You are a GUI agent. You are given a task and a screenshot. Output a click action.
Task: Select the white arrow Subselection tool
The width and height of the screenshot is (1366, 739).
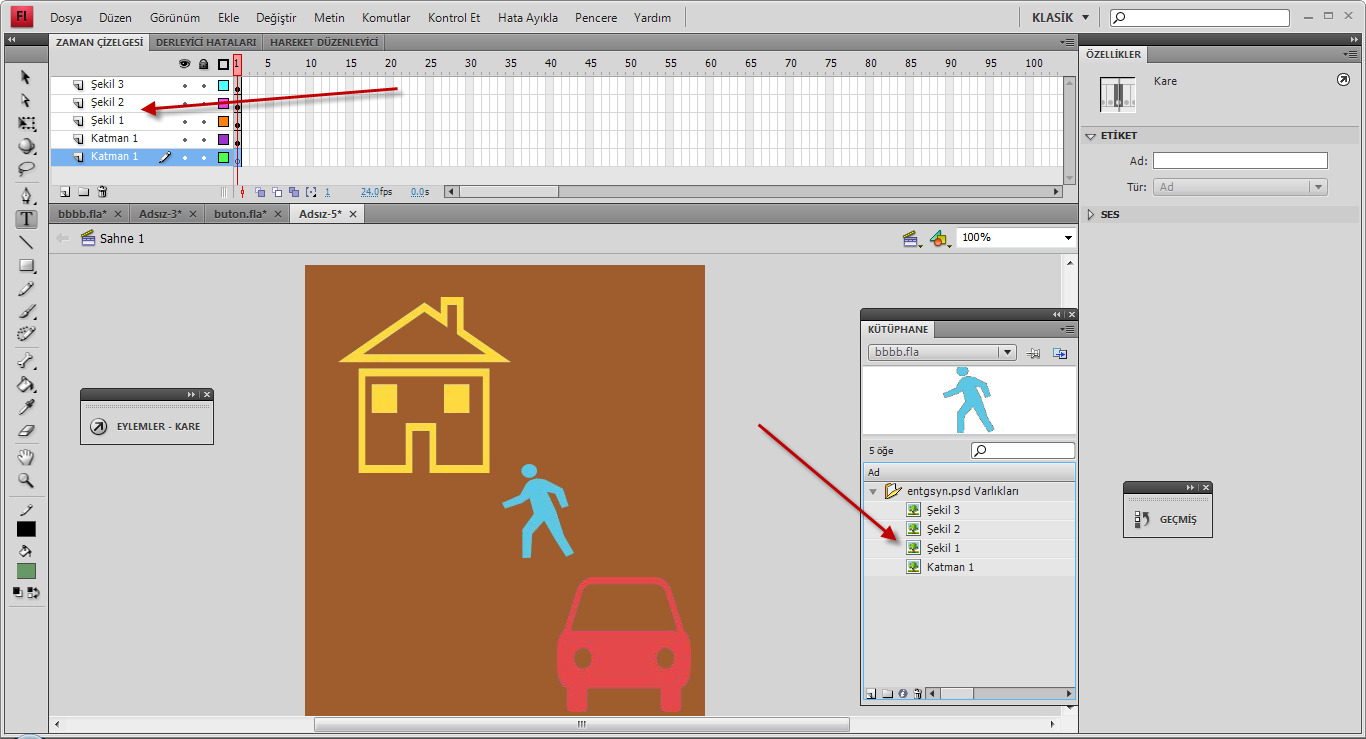pyautogui.click(x=26, y=101)
